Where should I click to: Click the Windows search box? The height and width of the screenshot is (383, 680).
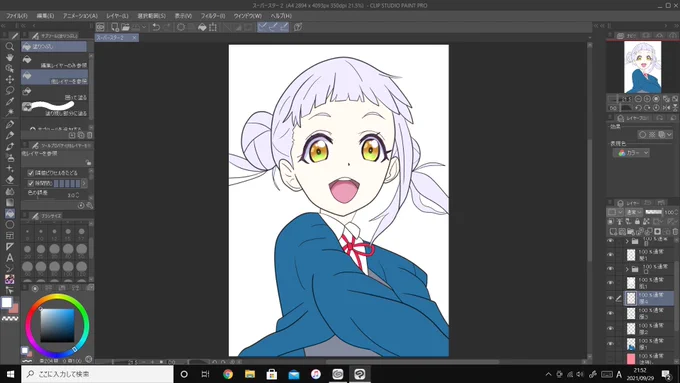coord(97,374)
